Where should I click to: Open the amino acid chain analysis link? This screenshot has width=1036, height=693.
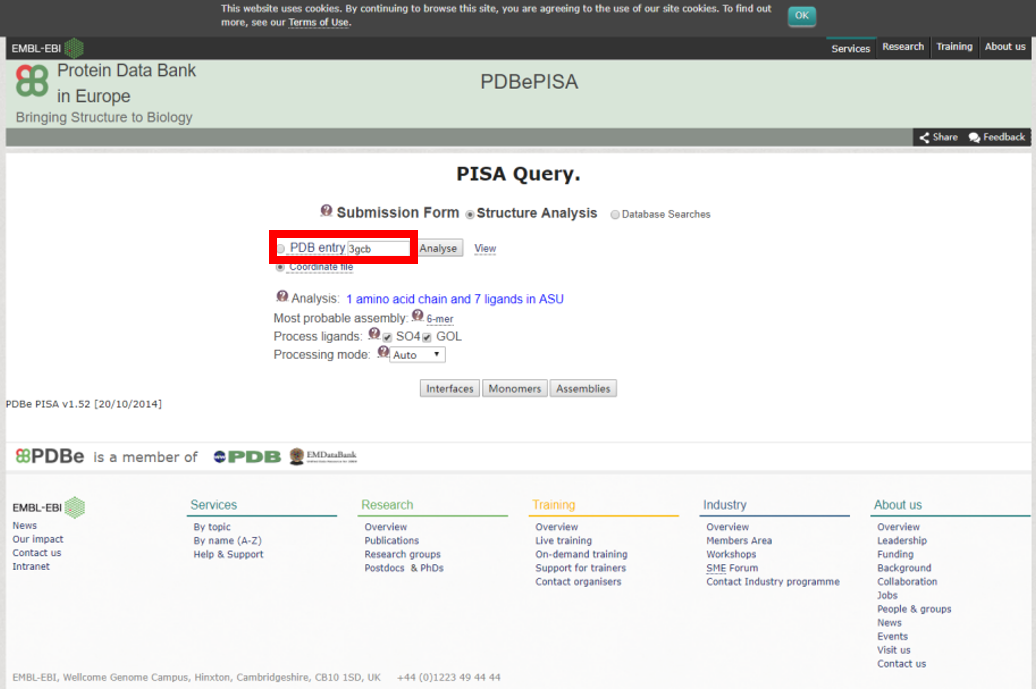pyautogui.click(x=455, y=299)
